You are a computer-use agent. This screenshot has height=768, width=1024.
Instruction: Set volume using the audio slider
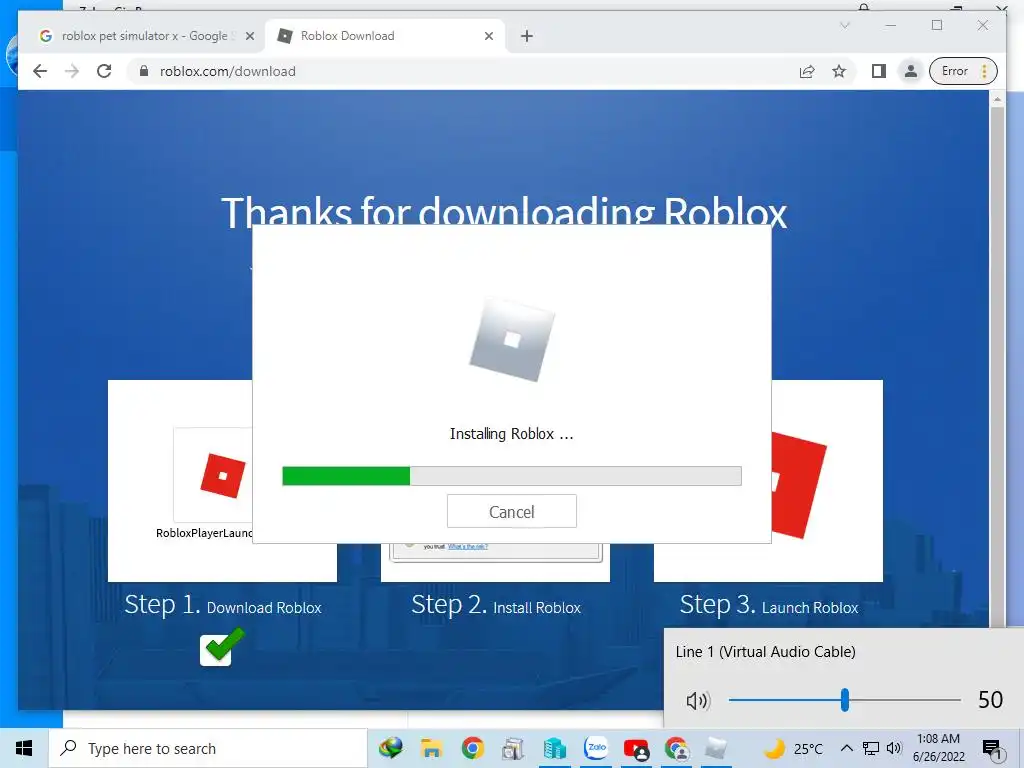(844, 699)
